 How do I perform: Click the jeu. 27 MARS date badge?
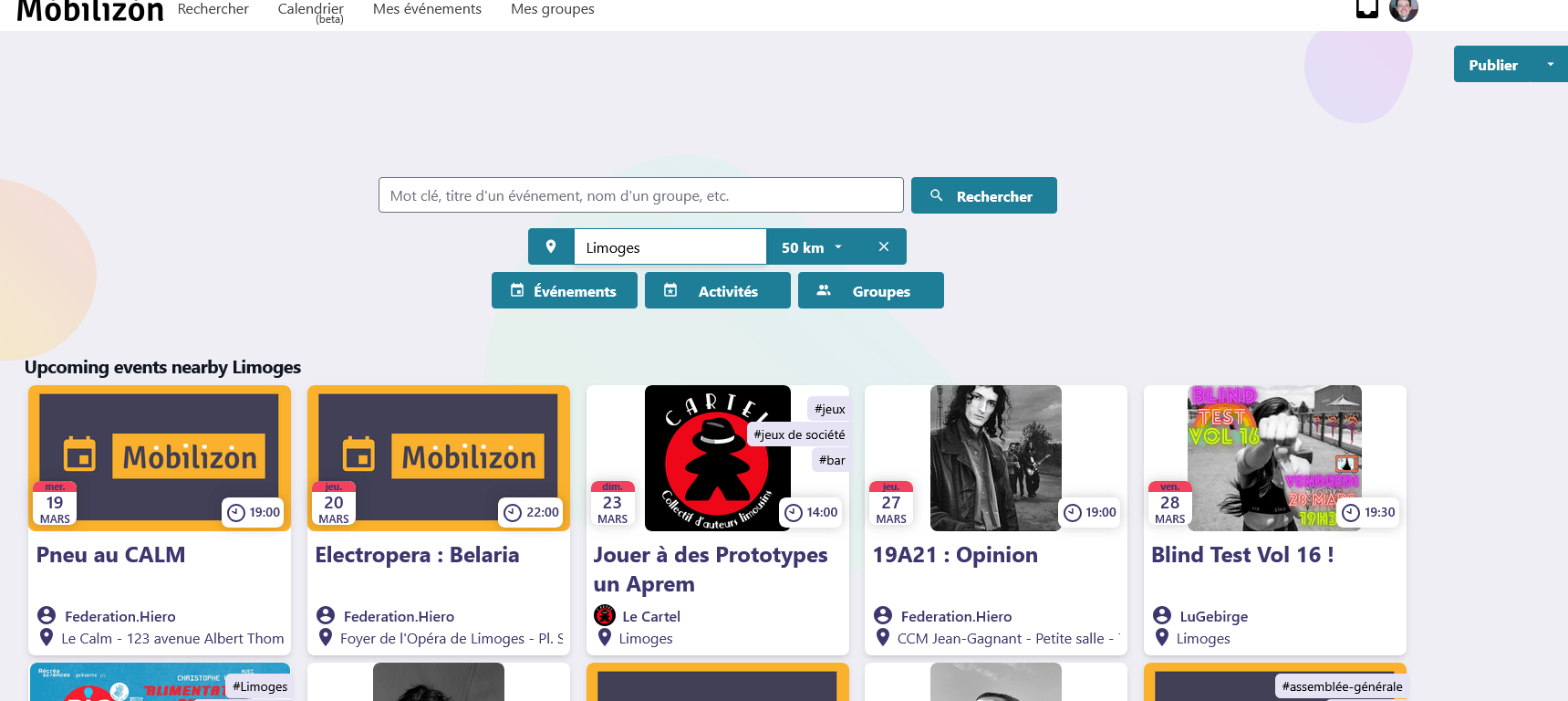tap(891, 504)
